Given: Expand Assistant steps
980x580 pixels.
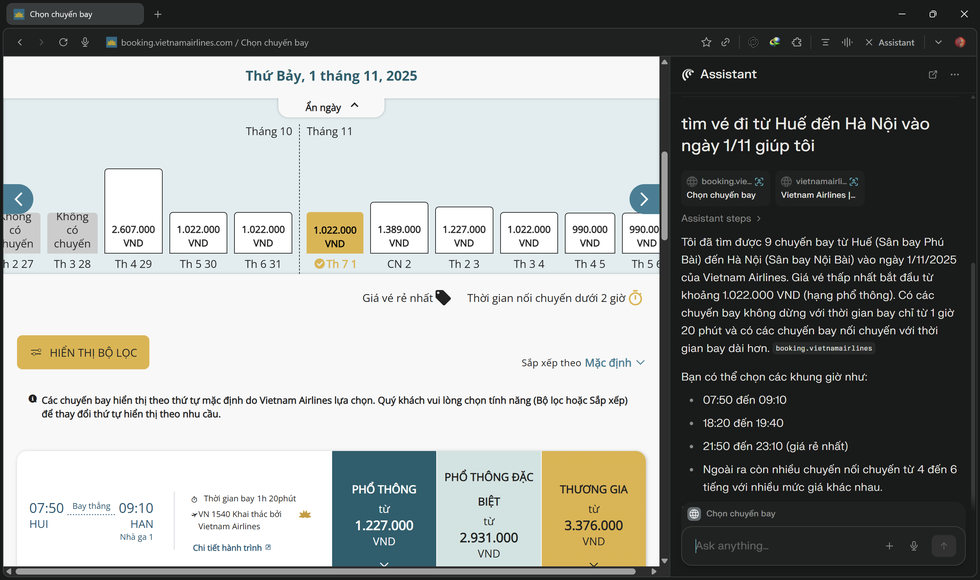Looking at the screenshot, I should (x=720, y=218).
